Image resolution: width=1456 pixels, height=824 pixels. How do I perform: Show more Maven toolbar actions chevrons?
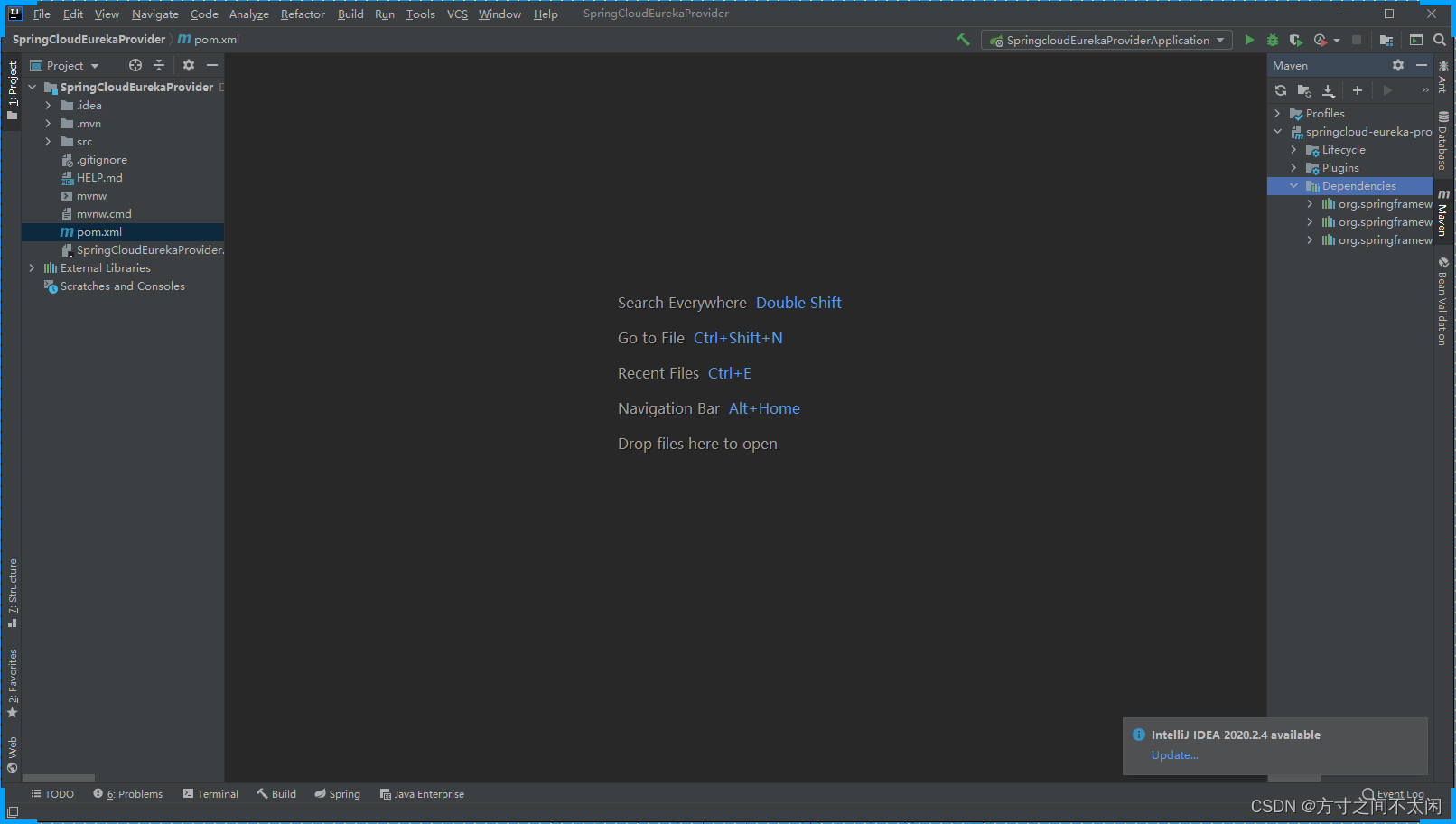click(1425, 90)
